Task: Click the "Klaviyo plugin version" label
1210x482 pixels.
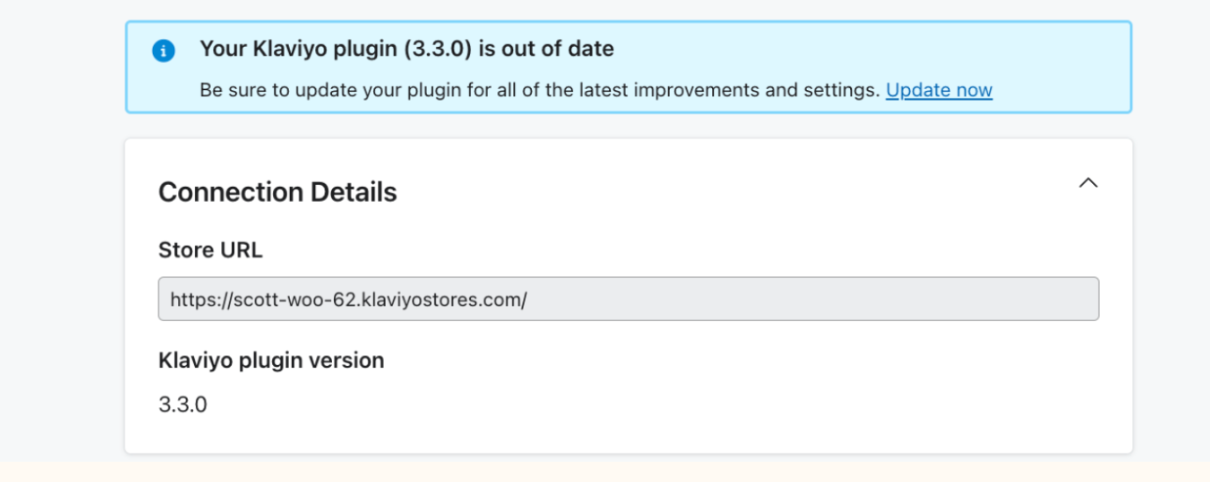Action: click(x=271, y=360)
